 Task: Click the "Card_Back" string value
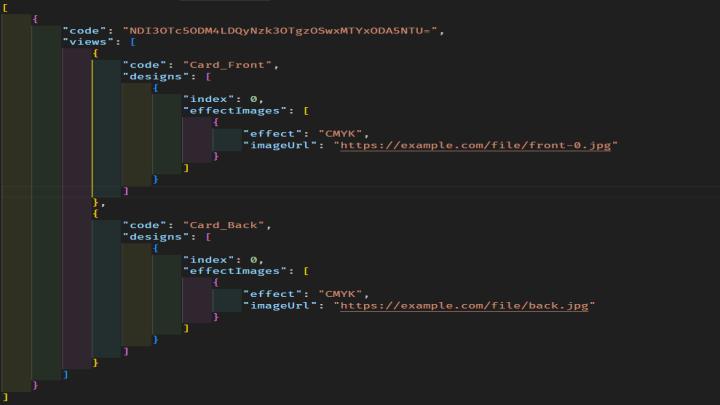(x=224, y=225)
